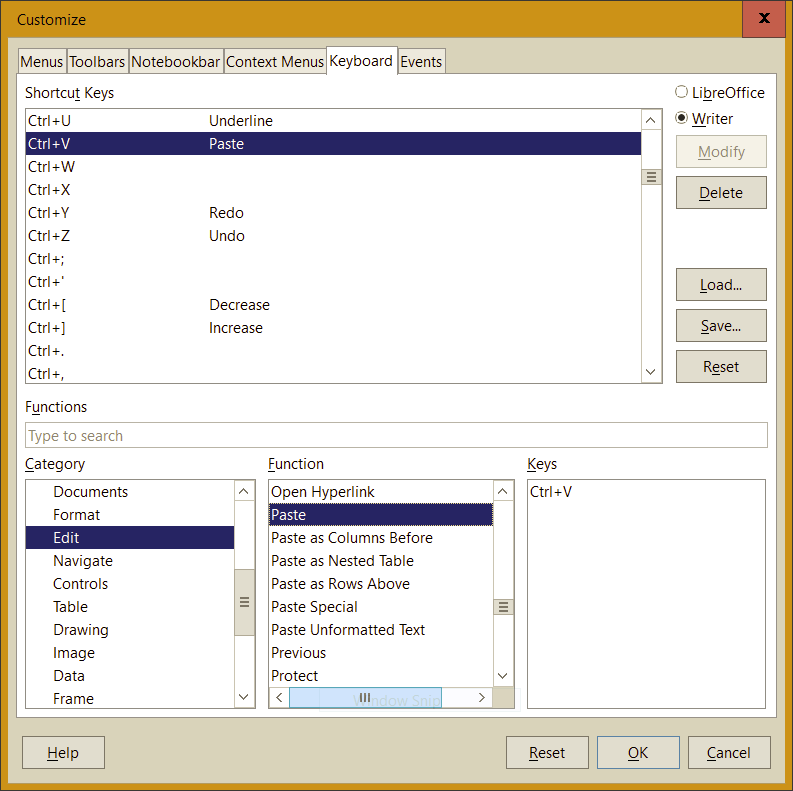Select the Writer radio button
This screenshot has width=793, height=791.
(682, 119)
